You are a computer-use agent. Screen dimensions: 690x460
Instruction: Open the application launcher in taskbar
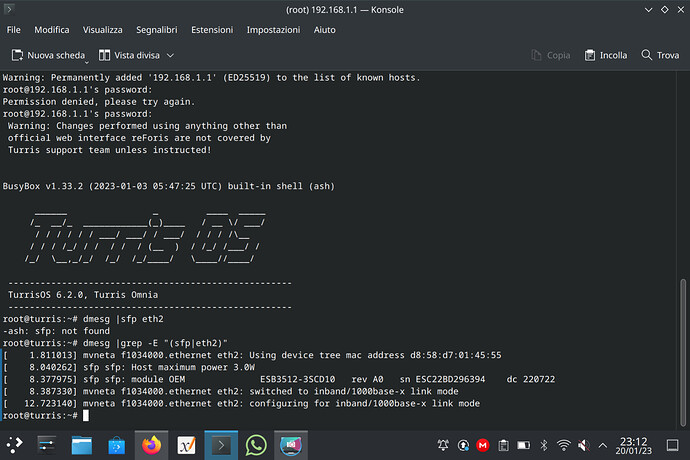coord(15,445)
